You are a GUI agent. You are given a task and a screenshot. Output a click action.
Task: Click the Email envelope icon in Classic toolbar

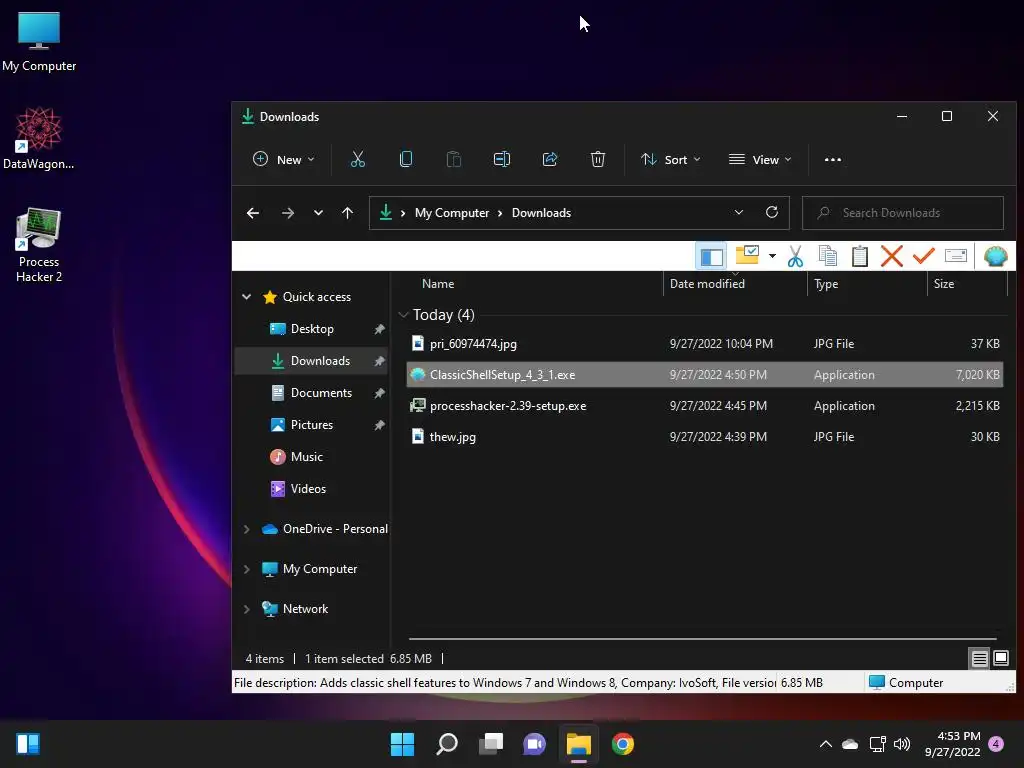click(x=955, y=255)
